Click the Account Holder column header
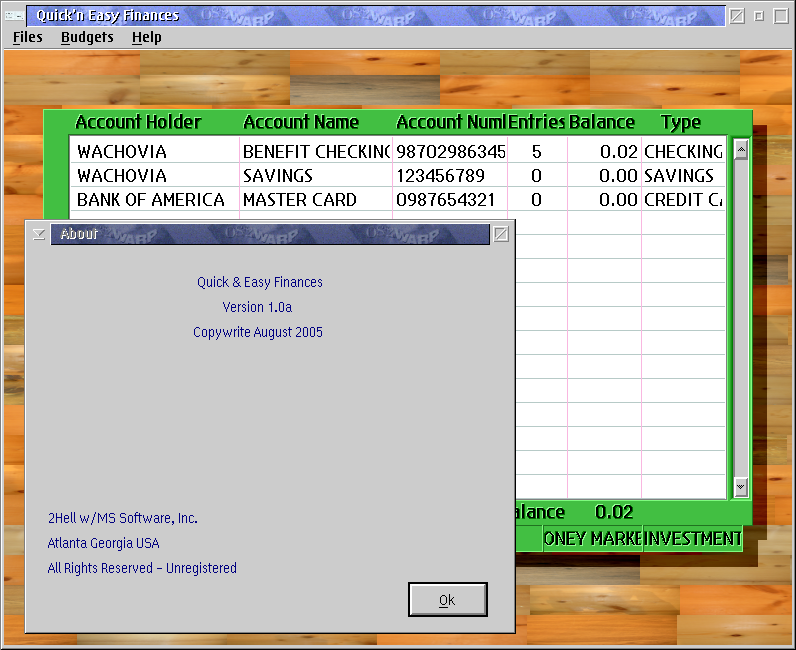The height and width of the screenshot is (650, 796). 138,123
